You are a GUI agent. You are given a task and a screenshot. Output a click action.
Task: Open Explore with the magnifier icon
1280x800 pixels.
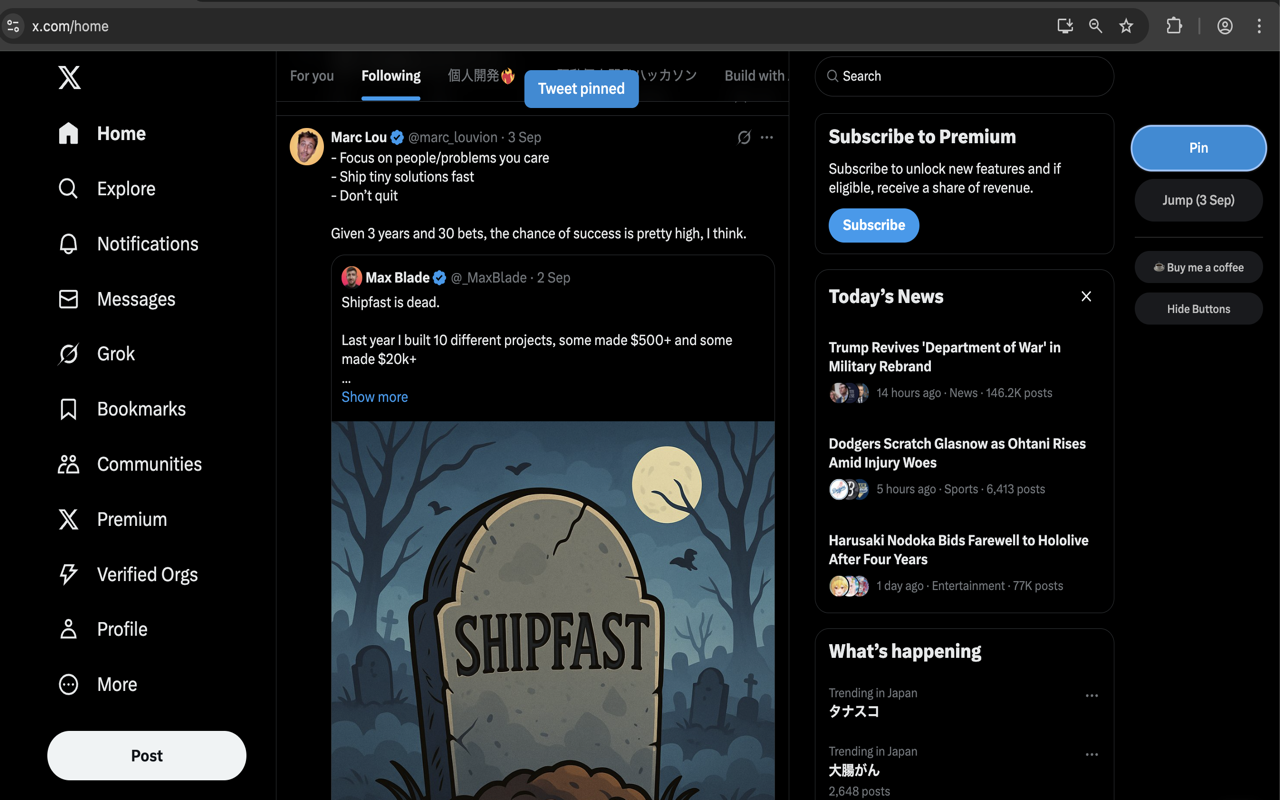[68, 188]
